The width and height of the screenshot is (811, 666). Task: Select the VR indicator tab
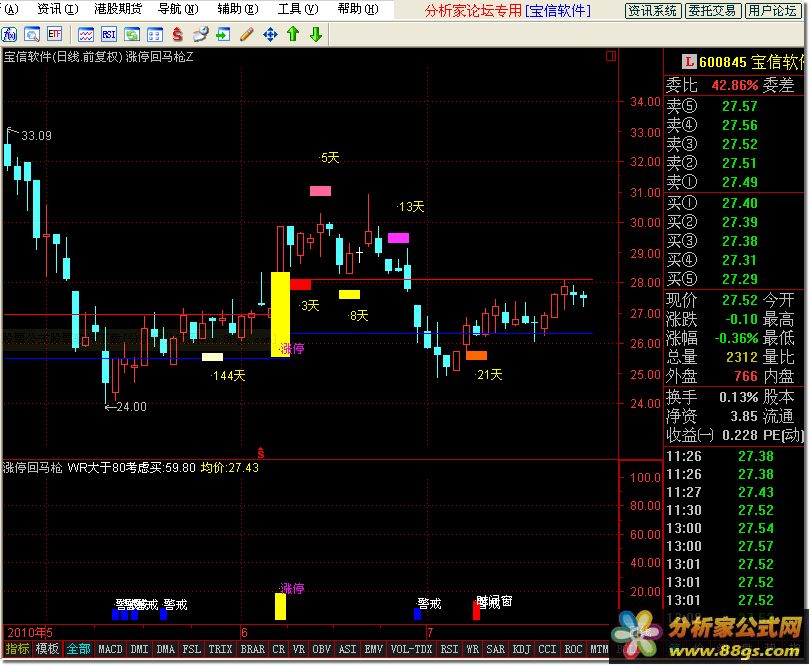point(299,648)
